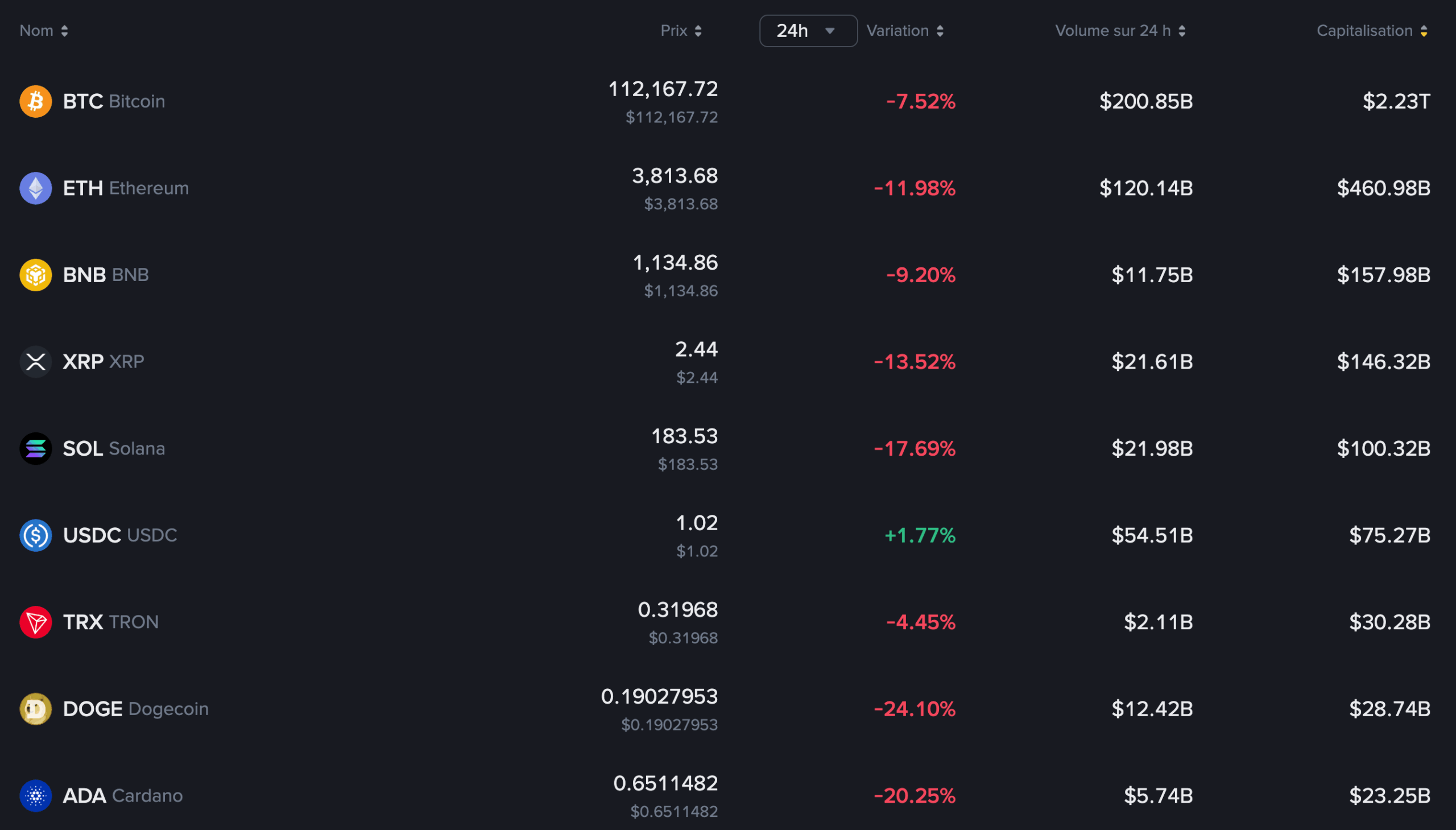Sort the table by Prix column
1456x830 pixels.
click(x=680, y=31)
